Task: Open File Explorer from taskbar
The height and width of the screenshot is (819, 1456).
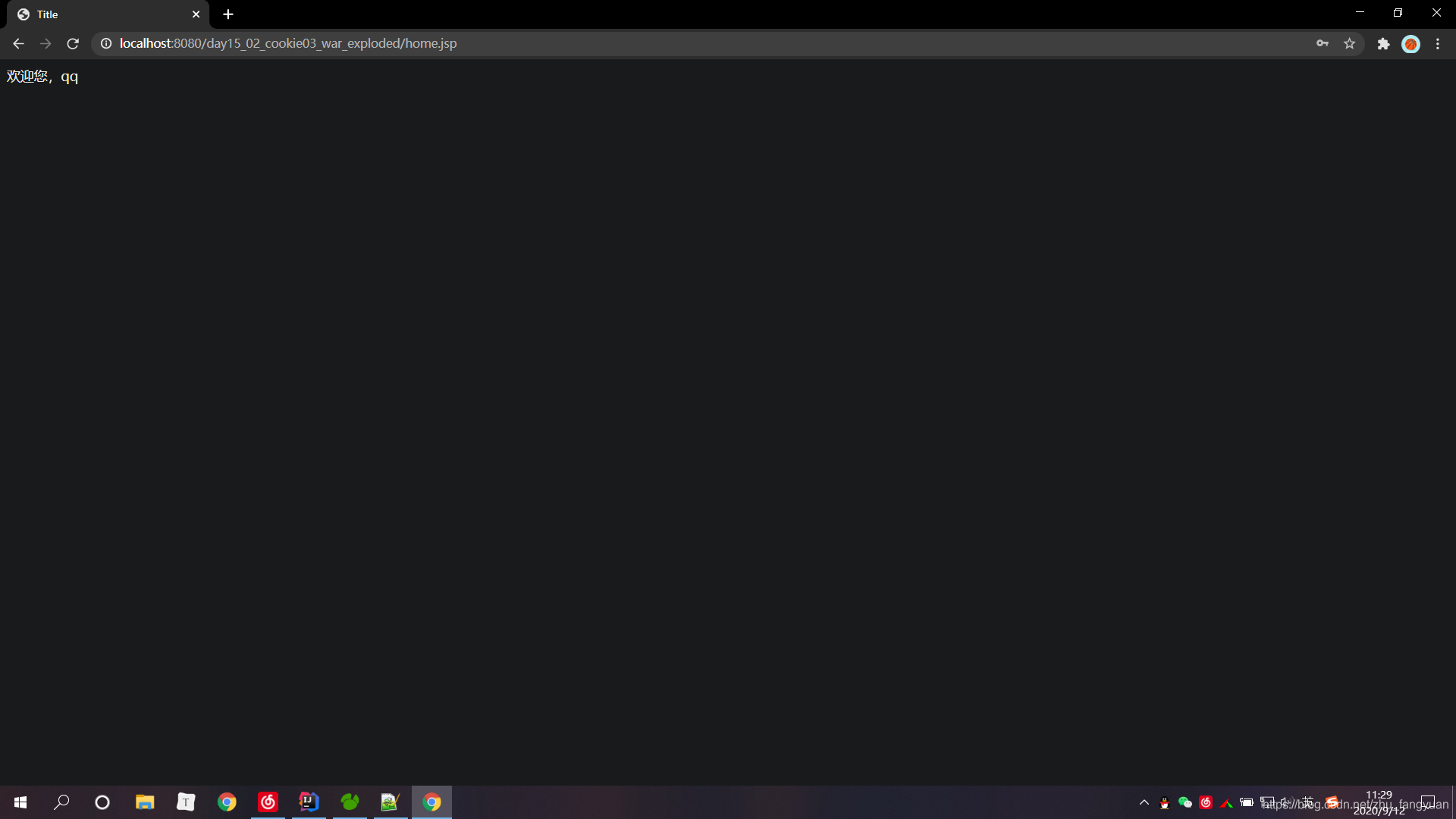Action: (x=145, y=802)
